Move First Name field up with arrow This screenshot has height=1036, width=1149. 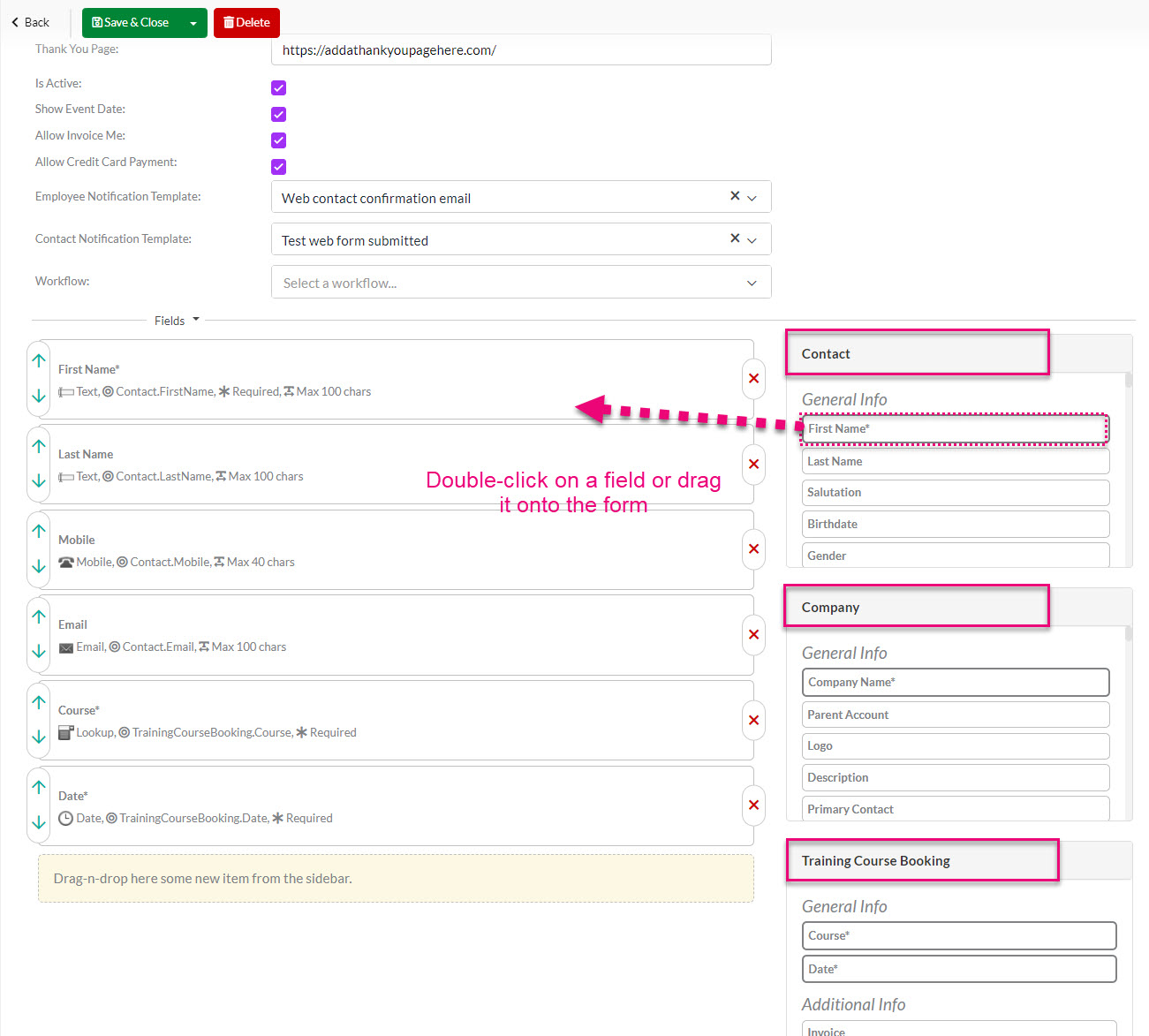(x=39, y=360)
